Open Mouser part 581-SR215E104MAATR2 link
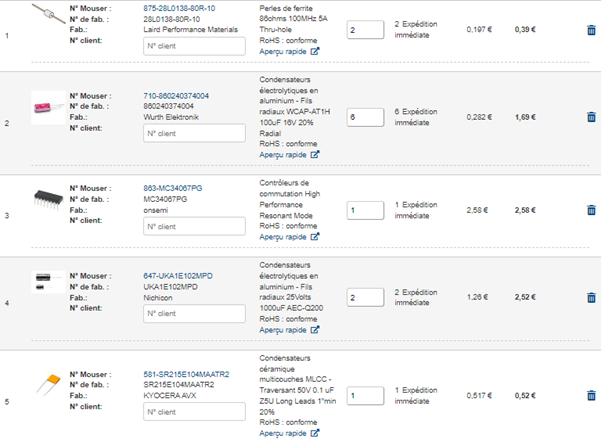 tap(186, 374)
